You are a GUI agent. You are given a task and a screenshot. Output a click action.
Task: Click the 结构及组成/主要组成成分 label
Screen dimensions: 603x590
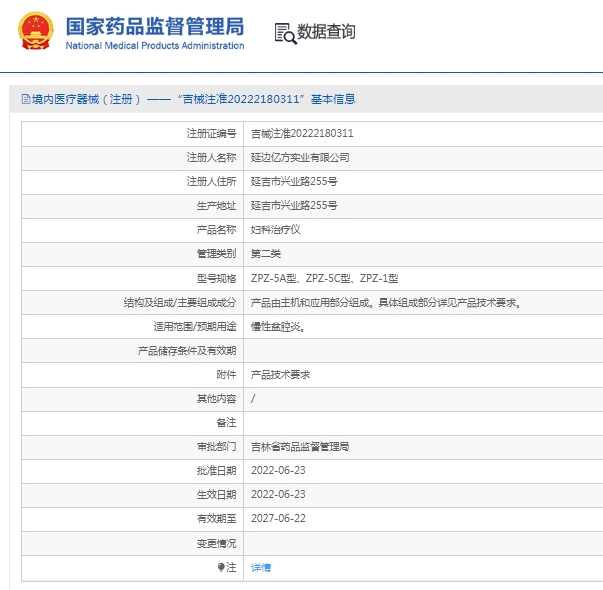pyautogui.click(x=180, y=303)
